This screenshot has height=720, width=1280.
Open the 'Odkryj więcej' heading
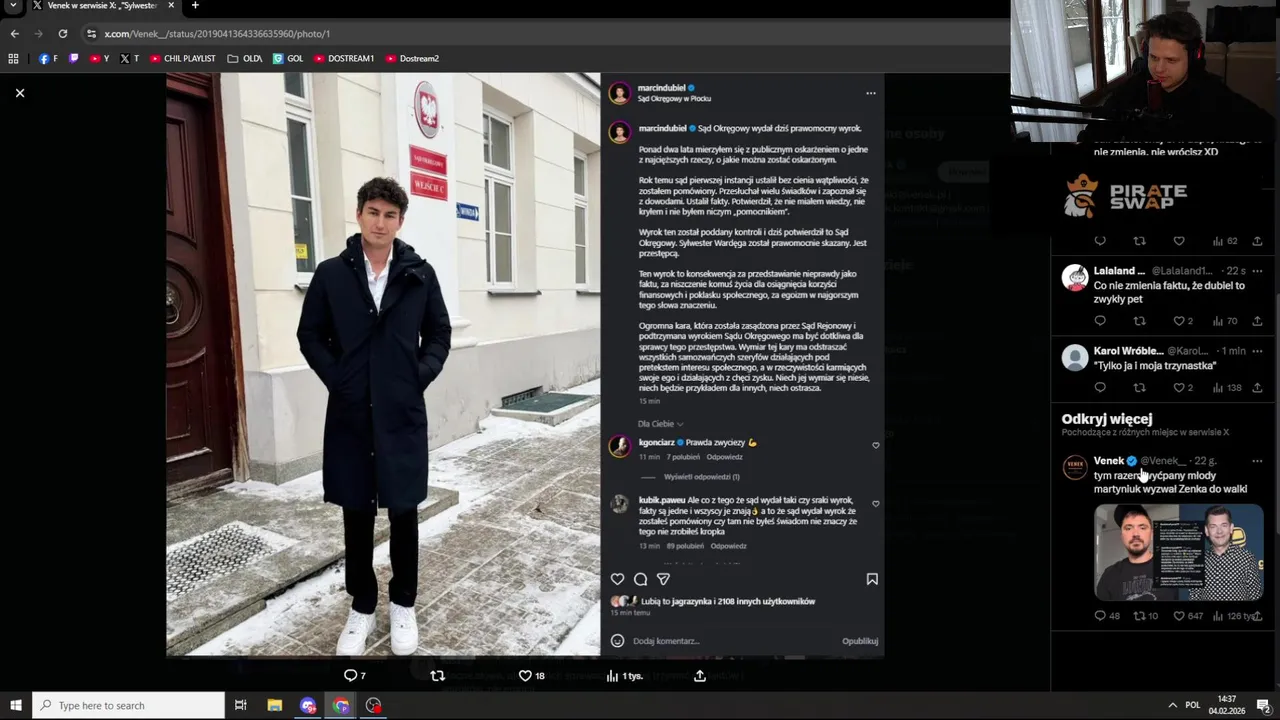click(1107, 419)
